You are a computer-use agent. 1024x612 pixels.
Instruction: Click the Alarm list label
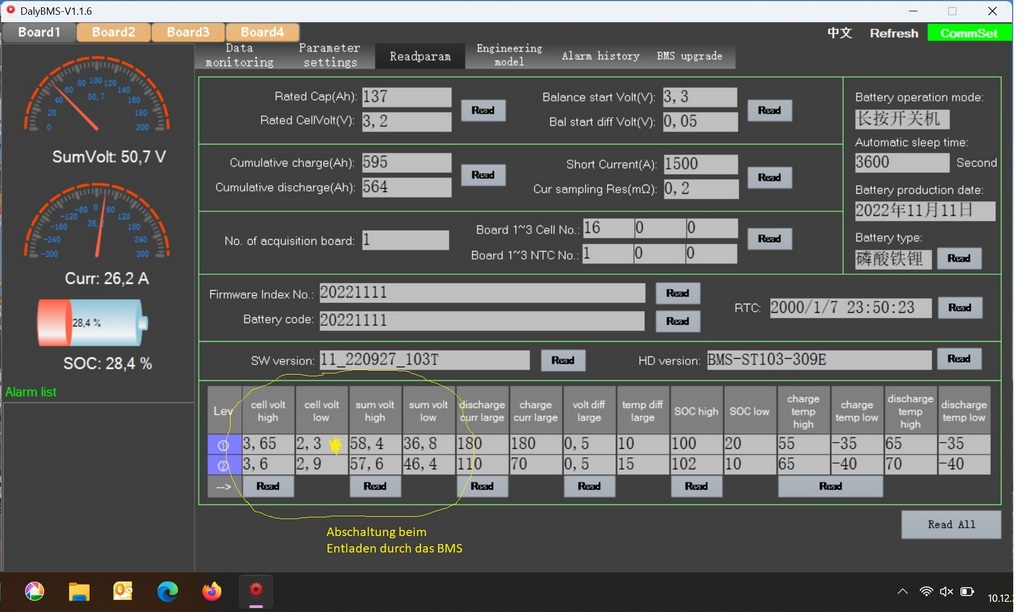(31, 392)
